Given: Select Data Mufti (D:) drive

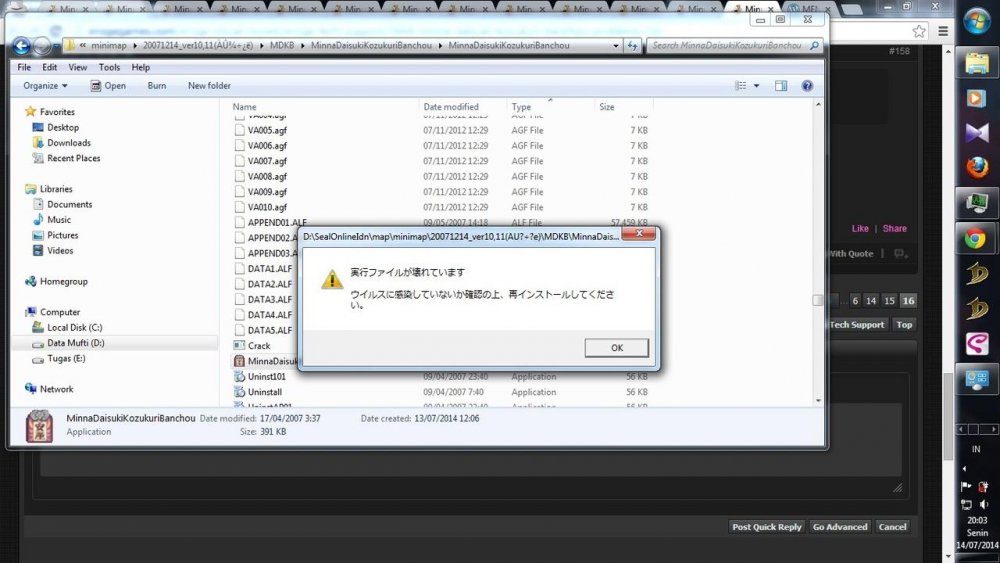Looking at the screenshot, I should (x=75, y=343).
